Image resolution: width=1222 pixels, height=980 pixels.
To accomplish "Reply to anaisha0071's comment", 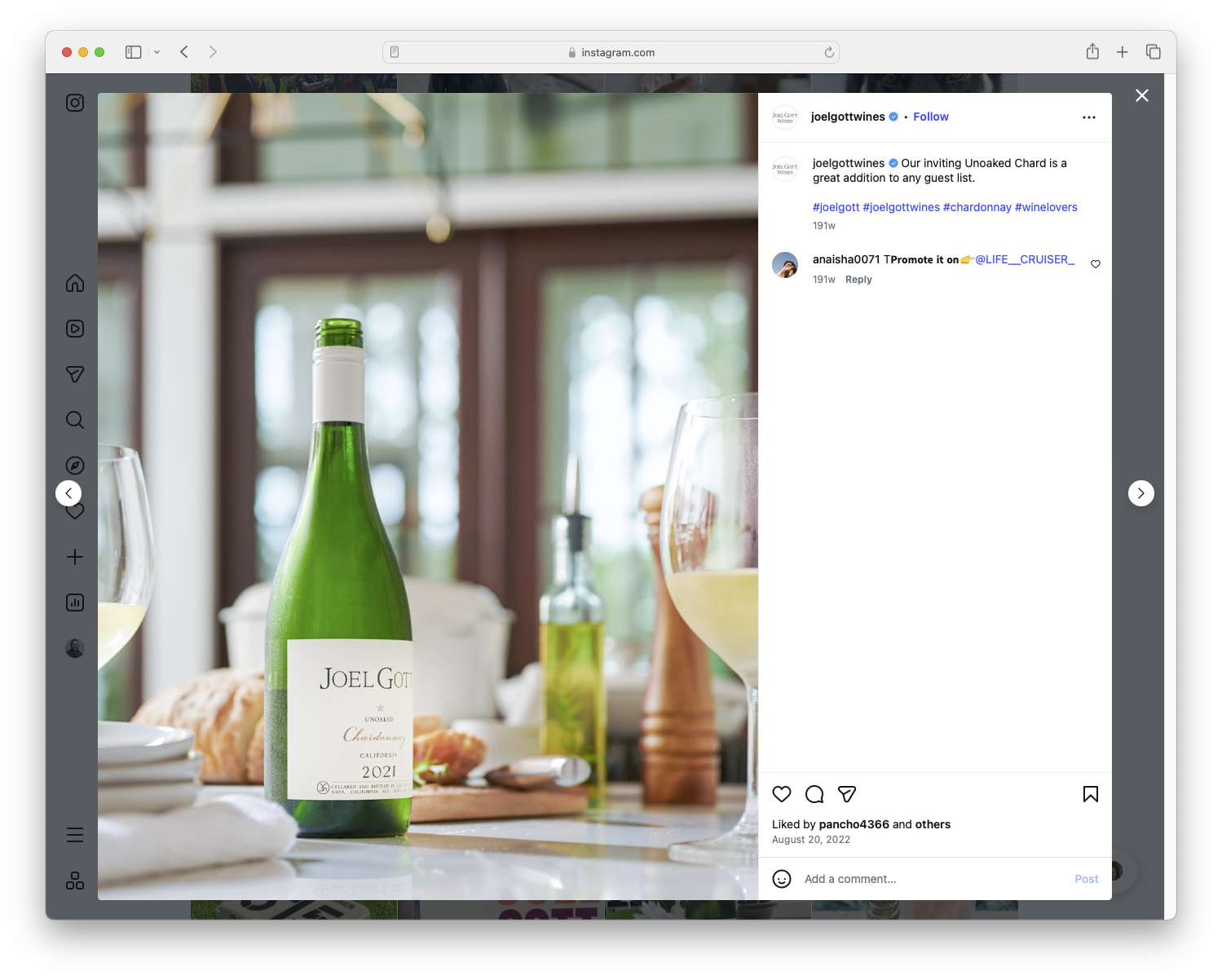I will pyautogui.click(x=858, y=280).
